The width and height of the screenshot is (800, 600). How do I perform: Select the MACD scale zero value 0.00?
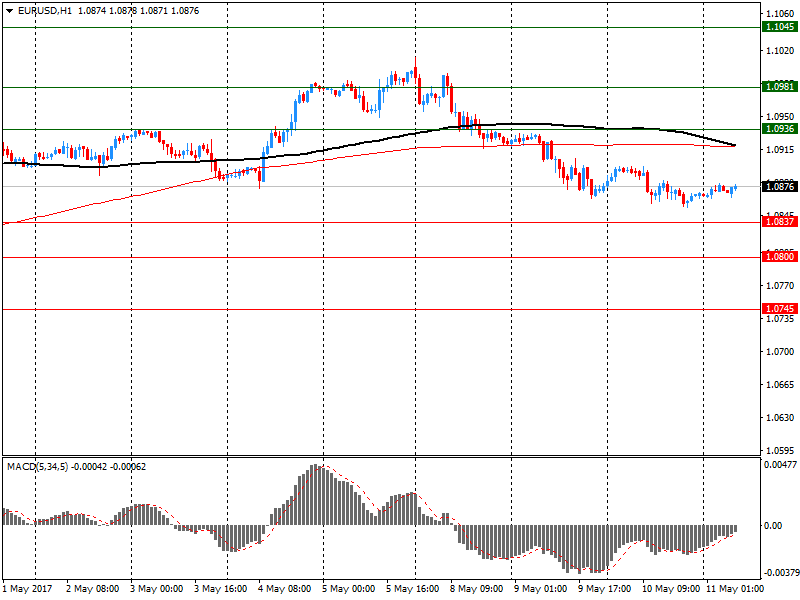773,526
